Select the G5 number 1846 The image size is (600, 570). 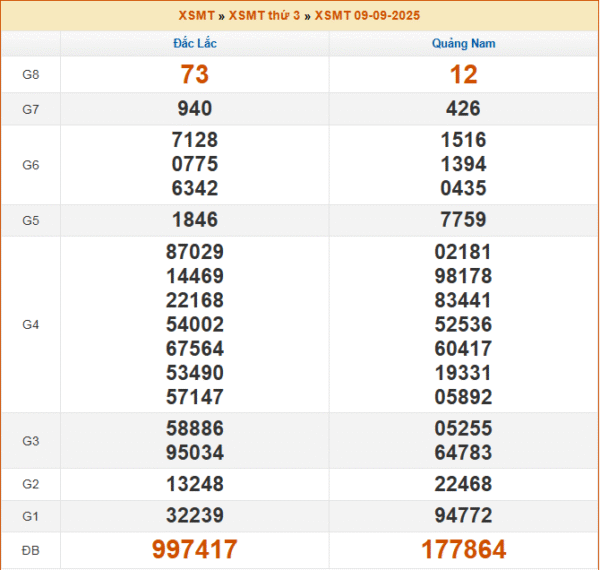click(x=194, y=220)
